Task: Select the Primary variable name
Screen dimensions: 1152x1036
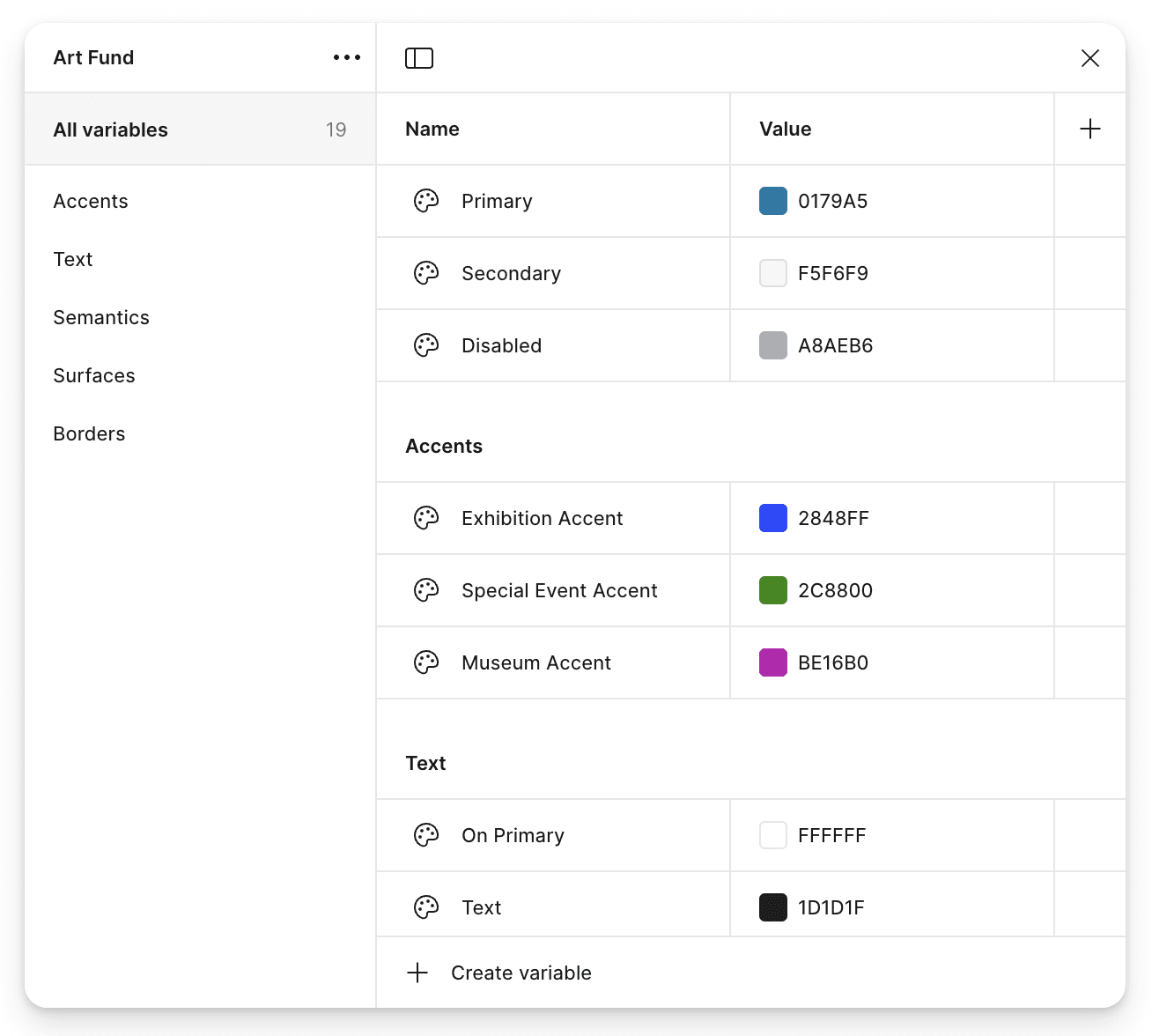Action: pyautogui.click(x=497, y=201)
